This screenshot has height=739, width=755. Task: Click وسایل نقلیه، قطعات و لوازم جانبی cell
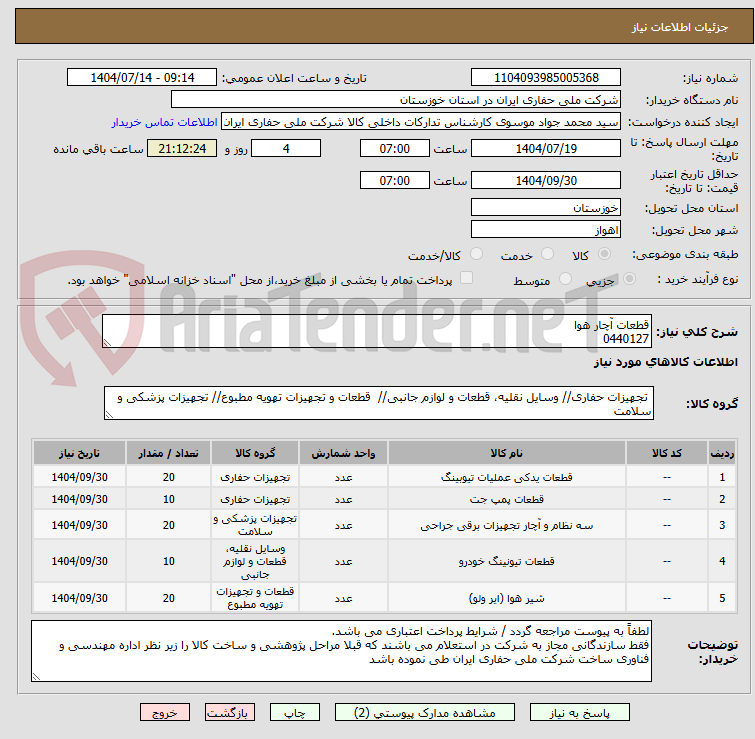(x=255, y=561)
